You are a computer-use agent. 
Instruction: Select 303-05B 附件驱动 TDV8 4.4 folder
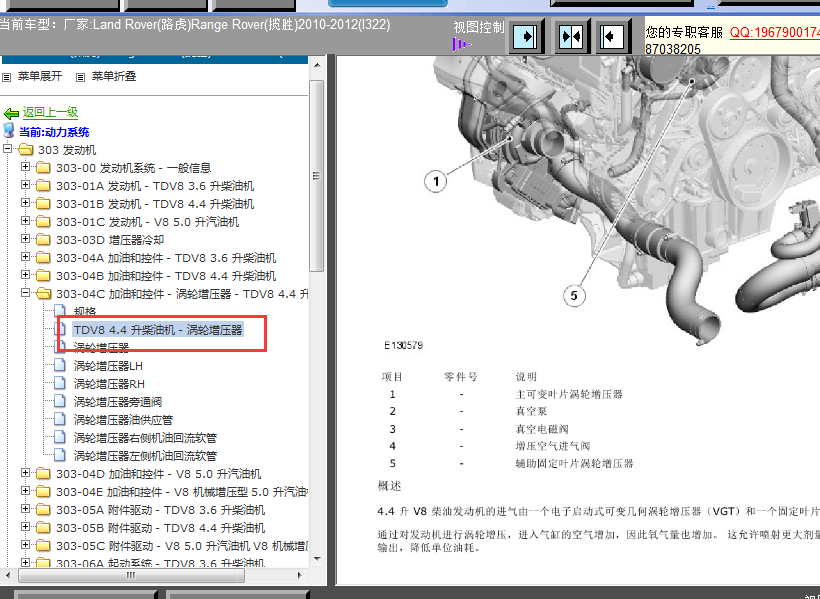click(161, 528)
